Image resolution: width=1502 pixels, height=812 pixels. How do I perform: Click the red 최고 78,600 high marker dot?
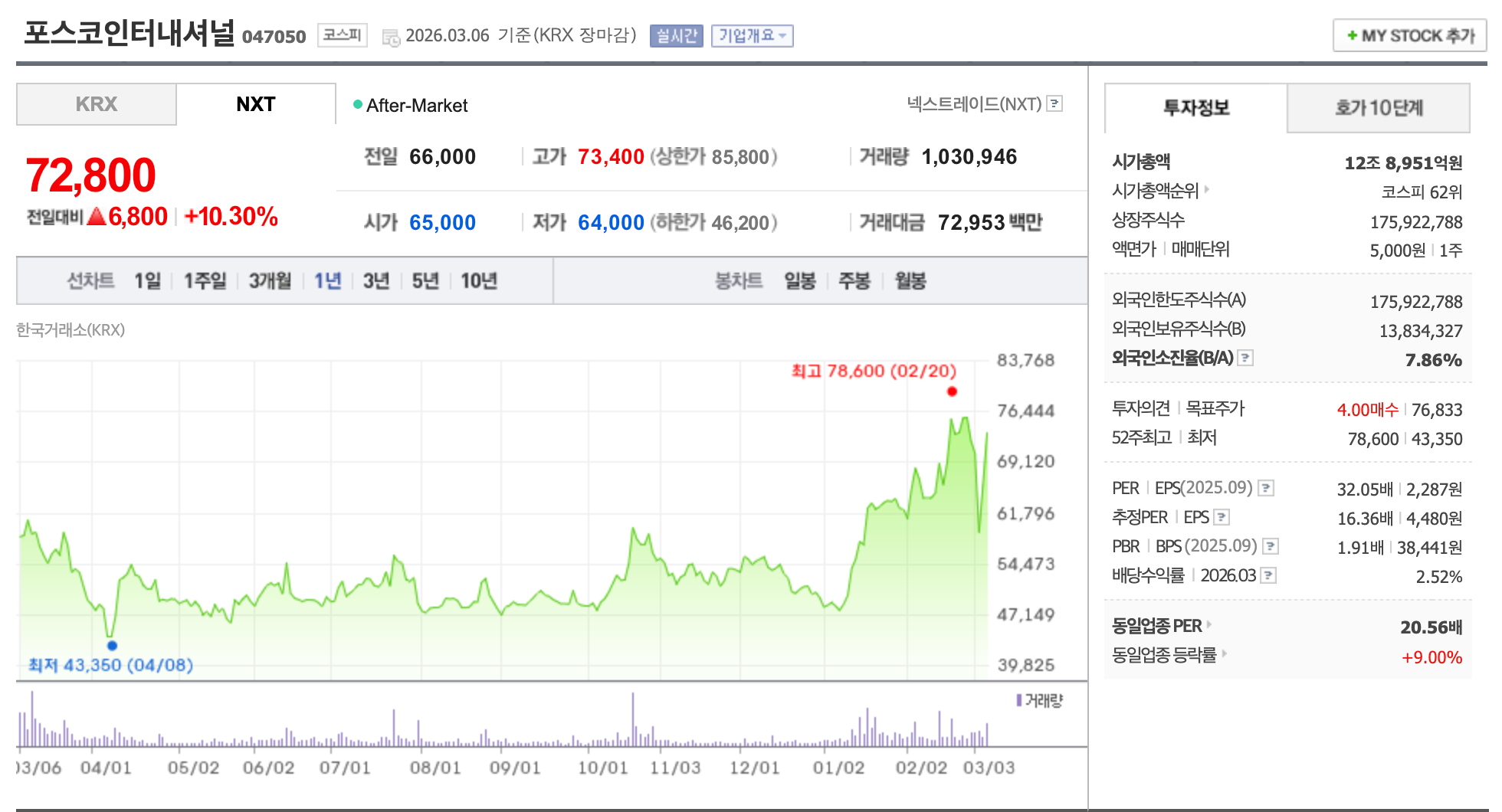click(x=952, y=391)
